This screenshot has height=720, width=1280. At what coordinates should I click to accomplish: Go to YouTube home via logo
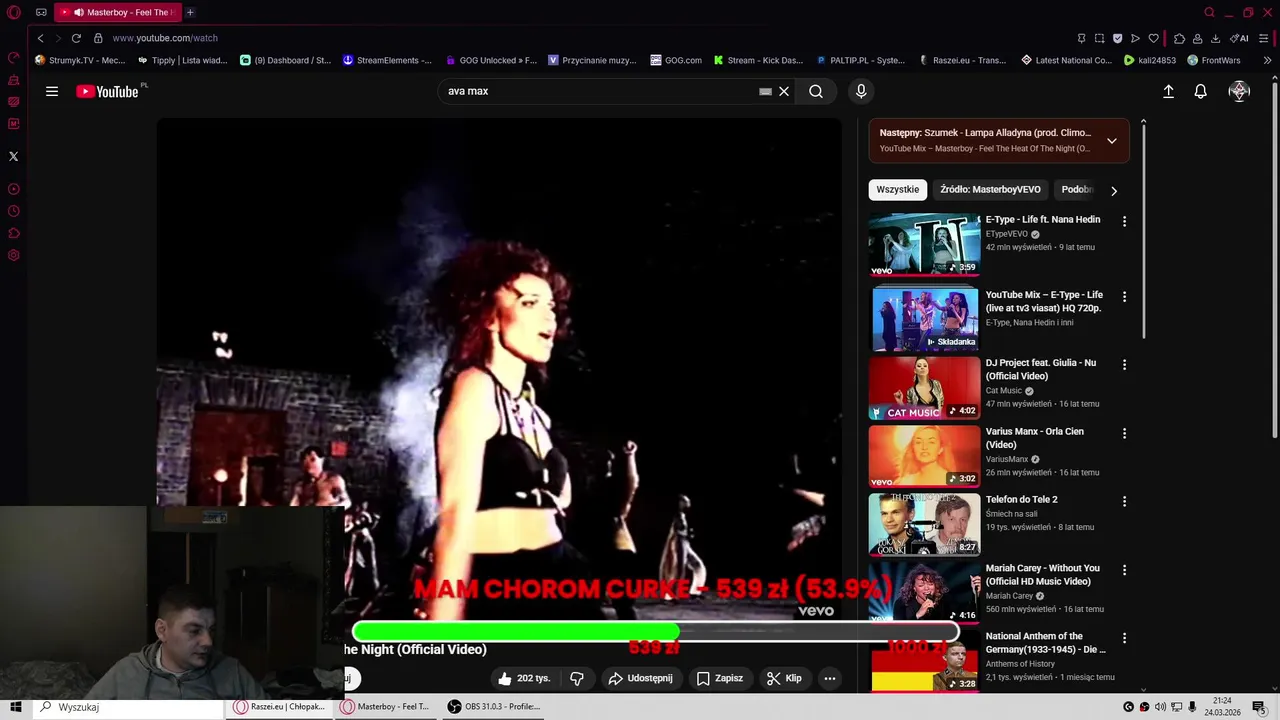point(107,91)
